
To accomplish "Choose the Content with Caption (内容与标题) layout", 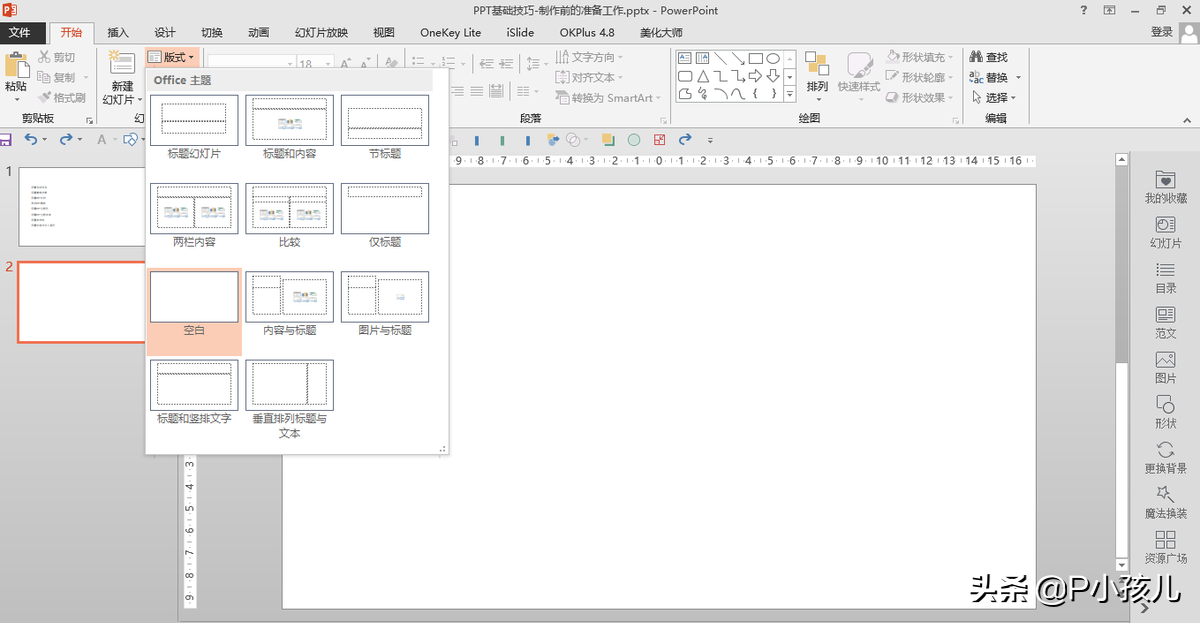I will 290,303.
